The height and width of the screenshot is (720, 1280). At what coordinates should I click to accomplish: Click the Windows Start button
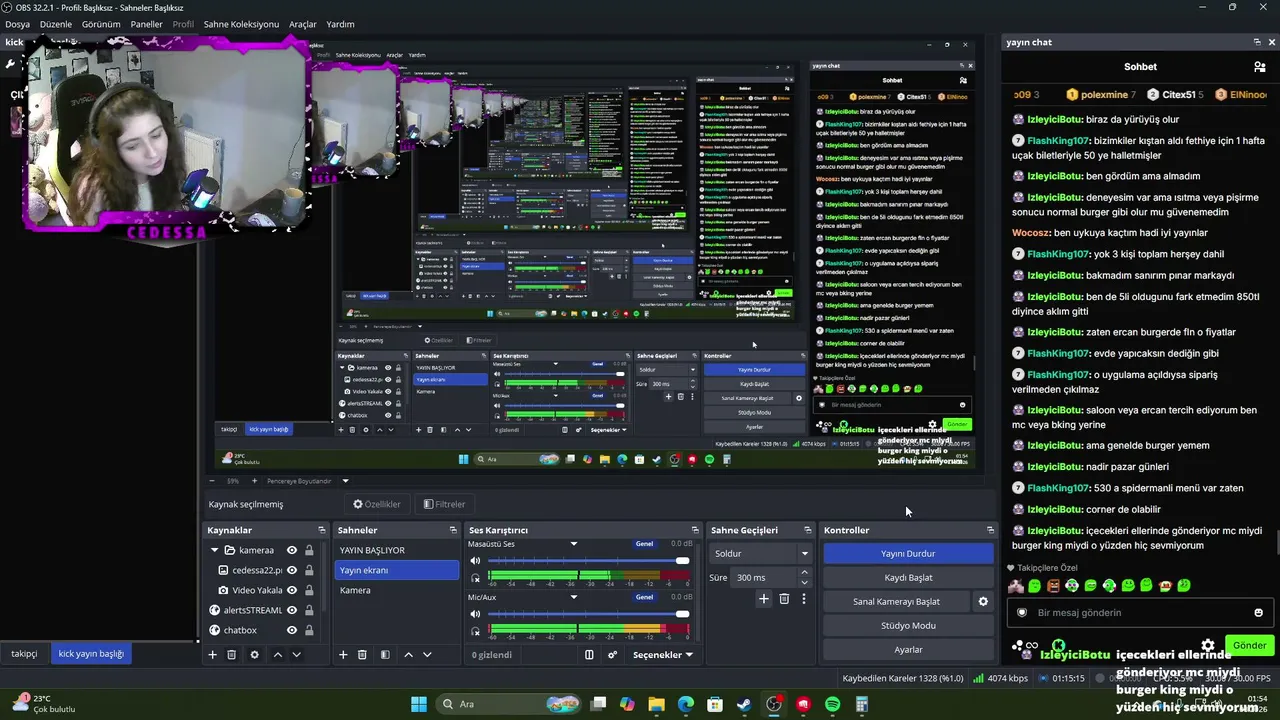coord(419,704)
